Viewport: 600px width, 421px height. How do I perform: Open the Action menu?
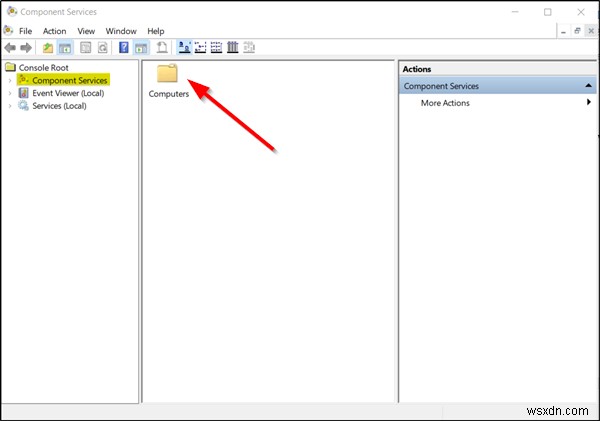click(x=54, y=31)
